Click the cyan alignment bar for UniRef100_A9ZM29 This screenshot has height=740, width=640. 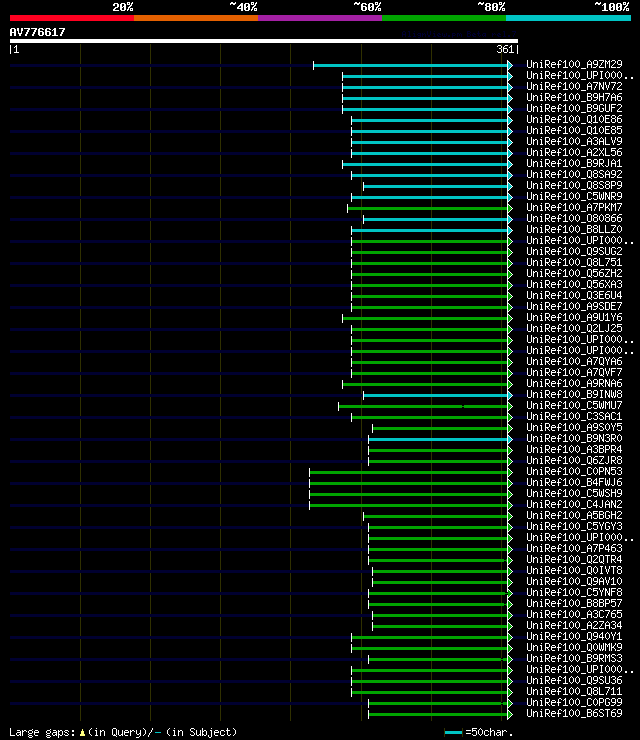click(411, 65)
